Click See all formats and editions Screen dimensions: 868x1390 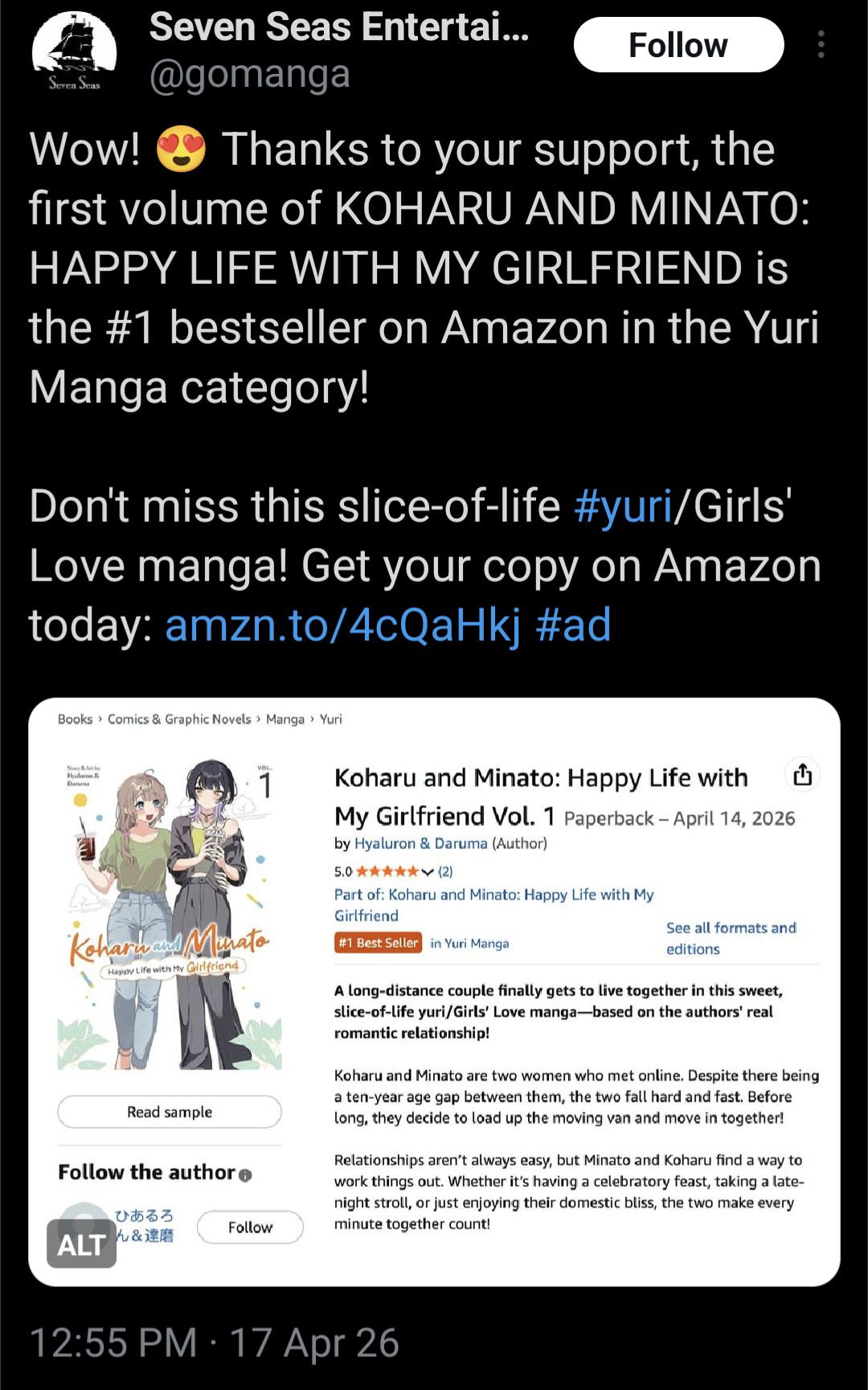coord(731,938)
